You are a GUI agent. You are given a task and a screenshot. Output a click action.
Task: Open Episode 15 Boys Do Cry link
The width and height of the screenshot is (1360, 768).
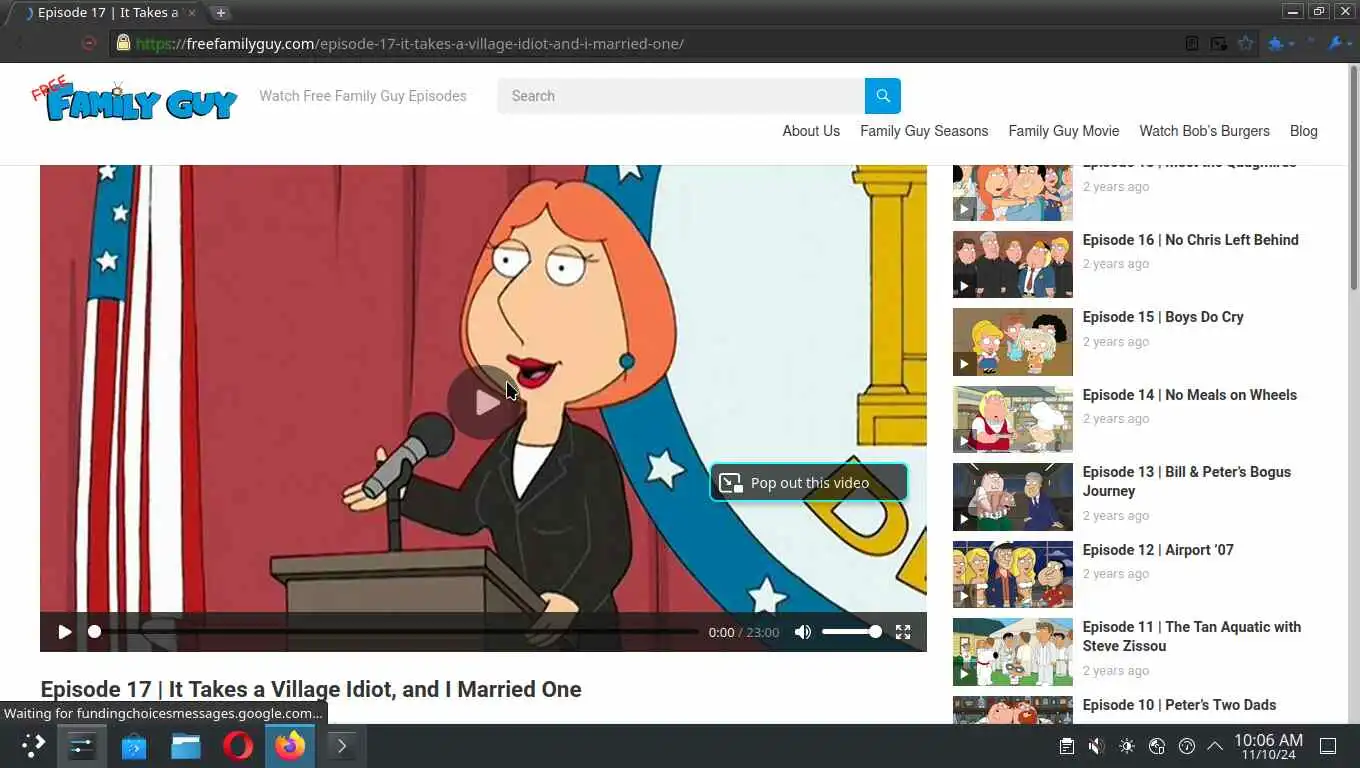1163,317
